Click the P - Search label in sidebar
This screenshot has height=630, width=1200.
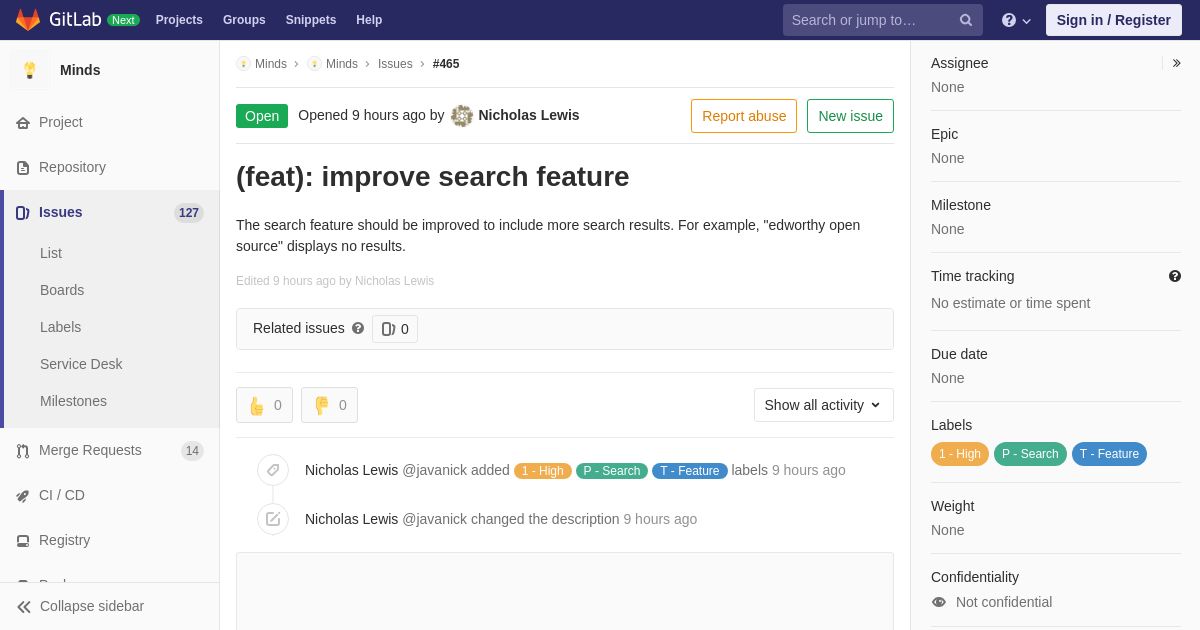pyautogui.click(x=1030, y=454)
